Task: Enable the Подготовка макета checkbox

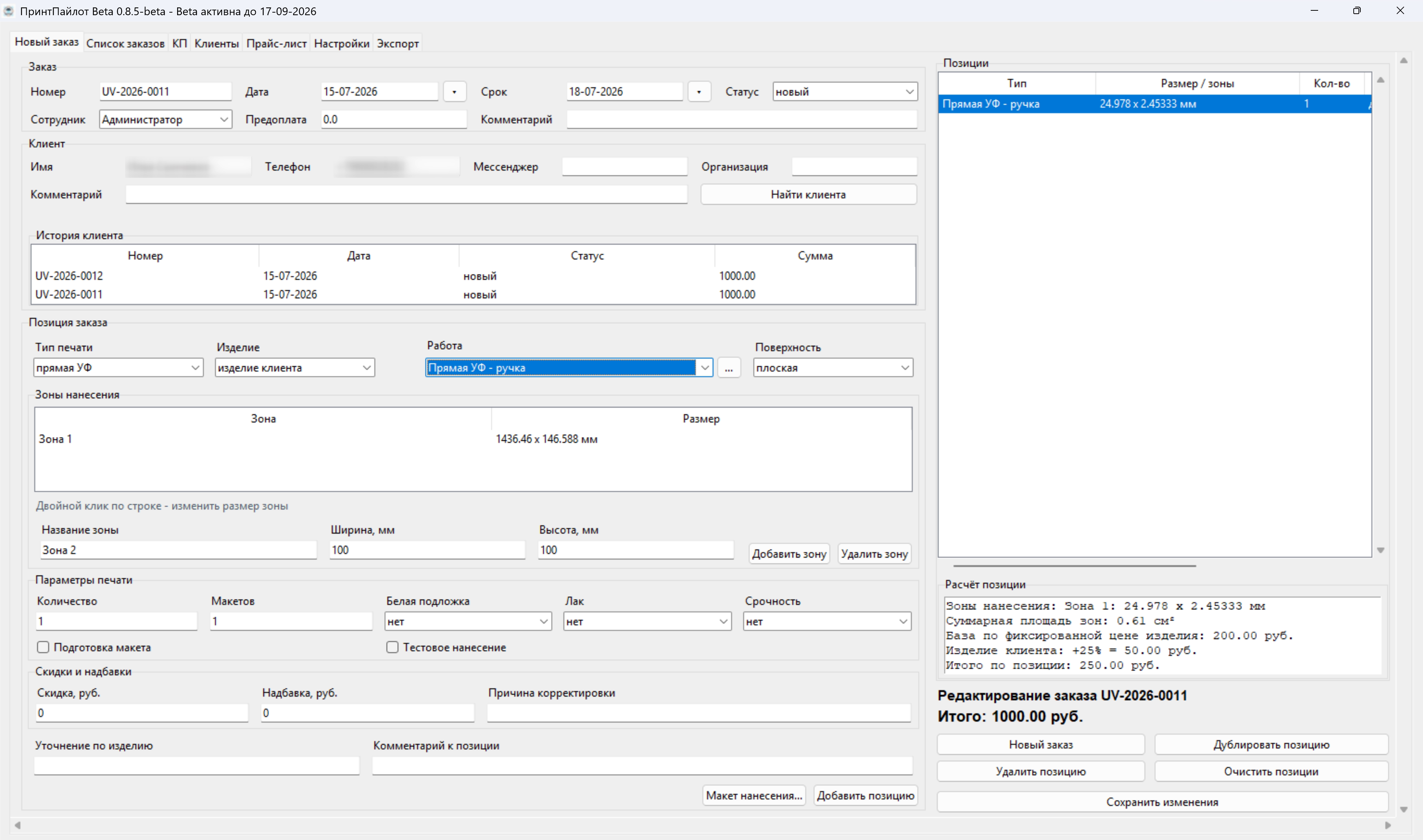Action: 43,647
